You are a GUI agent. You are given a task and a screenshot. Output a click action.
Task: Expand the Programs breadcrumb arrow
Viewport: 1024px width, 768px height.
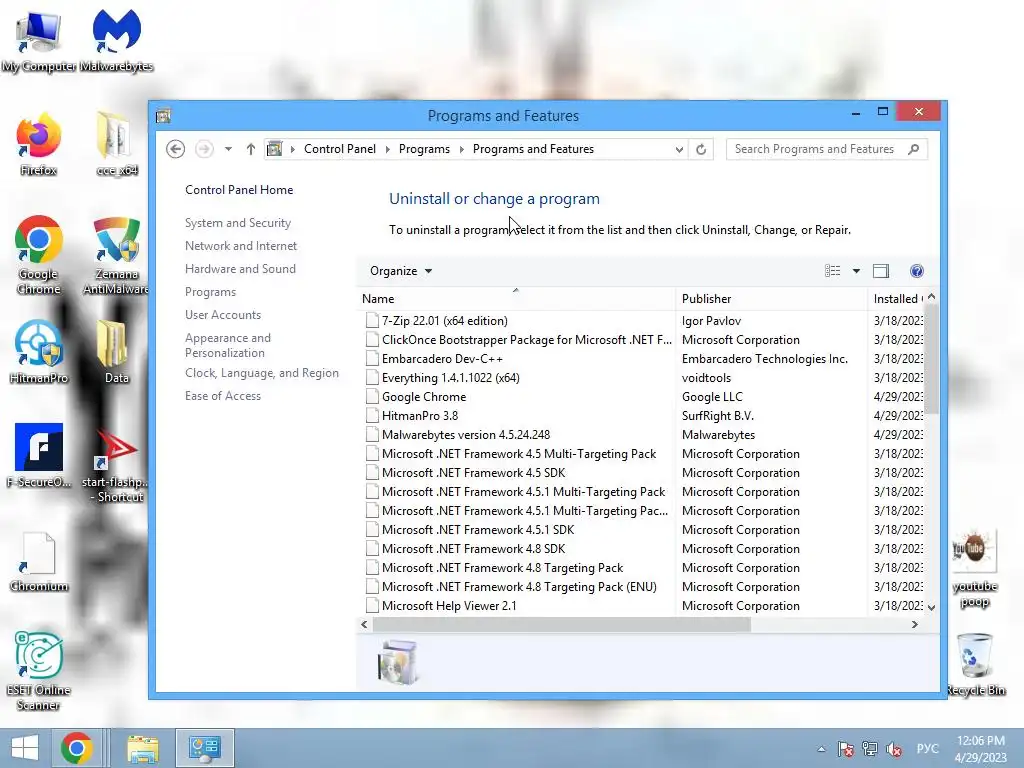(461, 149)
